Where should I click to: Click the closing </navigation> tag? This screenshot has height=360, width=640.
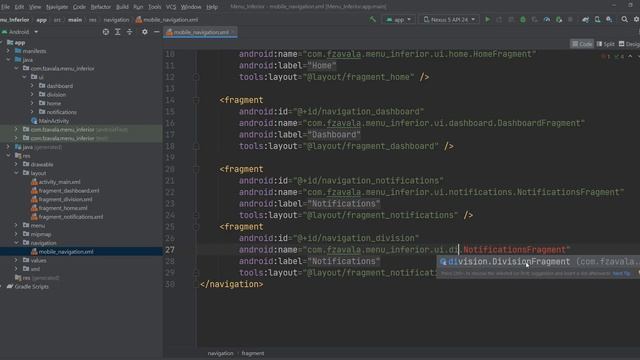click(x=232, y=284)
